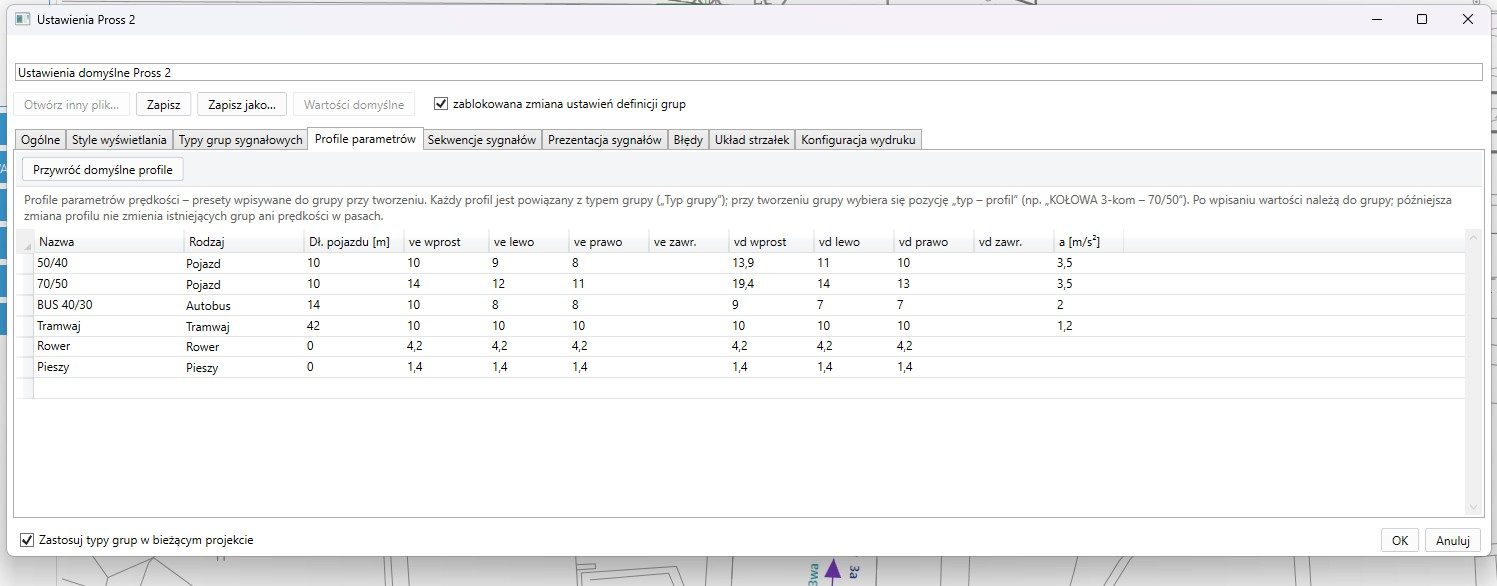Click acceleration value 1,2 in Tramwaj row

[x=1089, y=326]
